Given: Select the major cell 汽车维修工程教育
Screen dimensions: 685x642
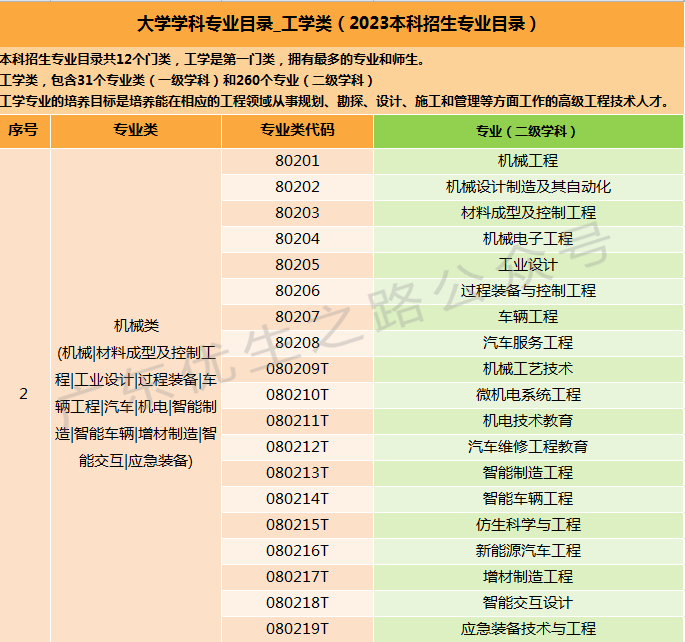Looking at the screenshot, I should point(528,447).
